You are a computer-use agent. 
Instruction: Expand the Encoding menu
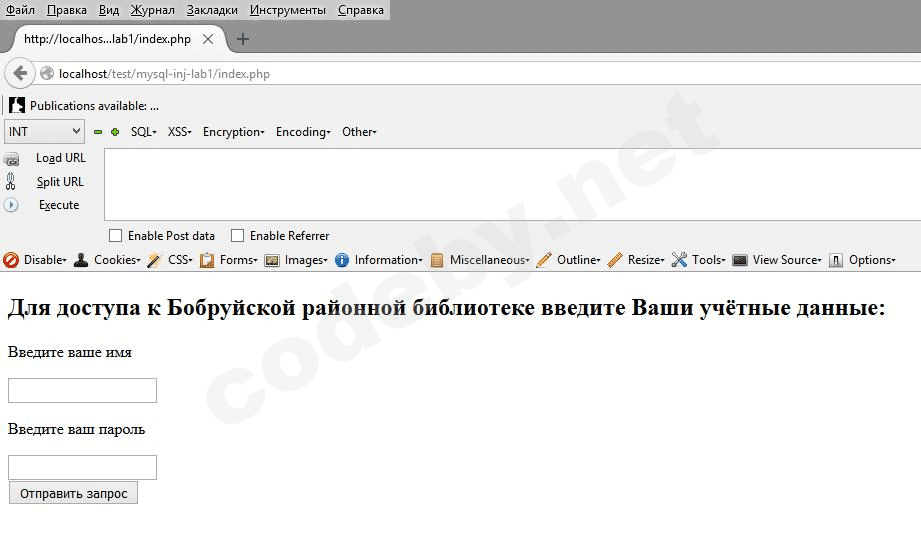[x=303, y=132]
